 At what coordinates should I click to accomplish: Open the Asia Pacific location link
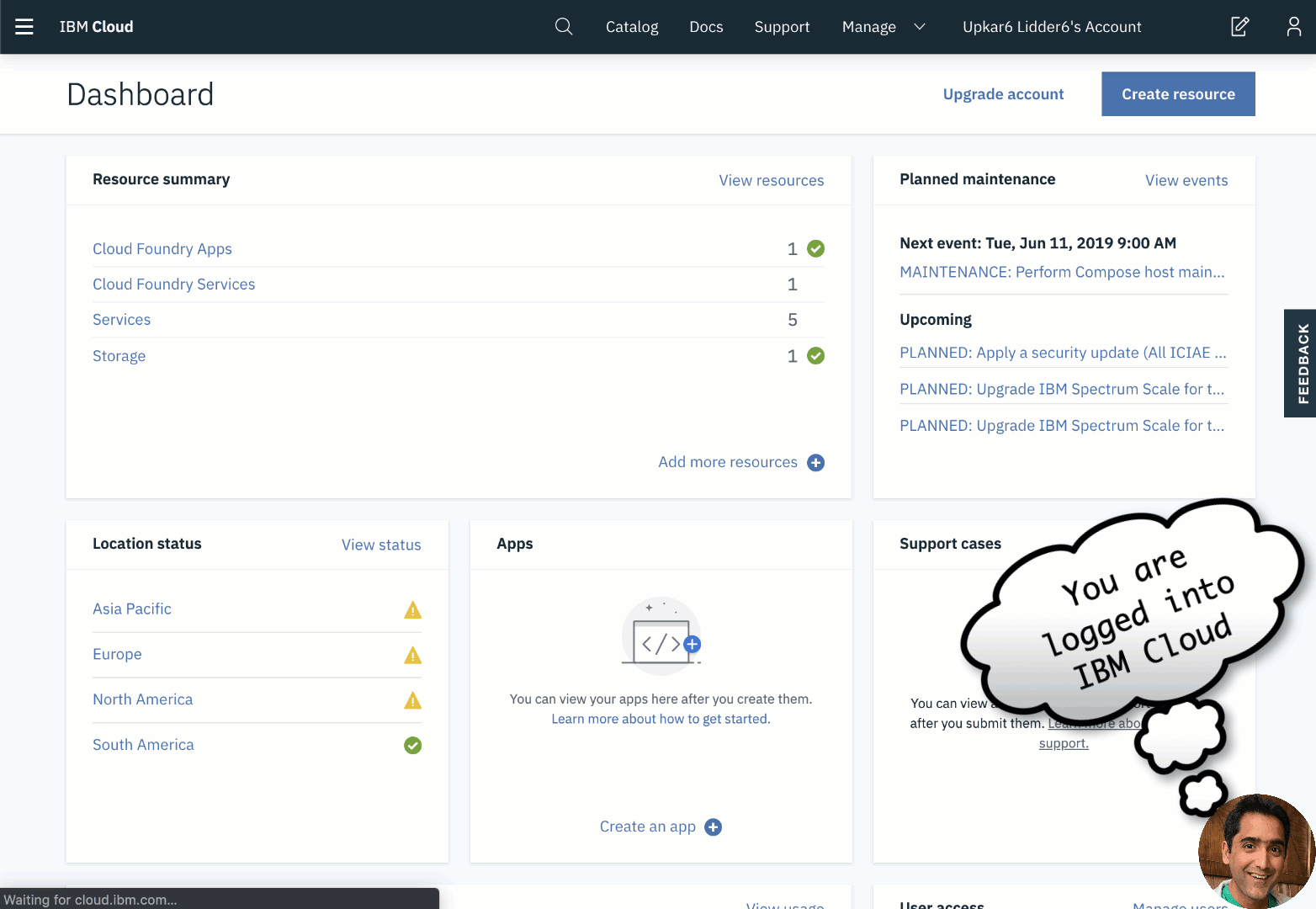coord(132,609)
